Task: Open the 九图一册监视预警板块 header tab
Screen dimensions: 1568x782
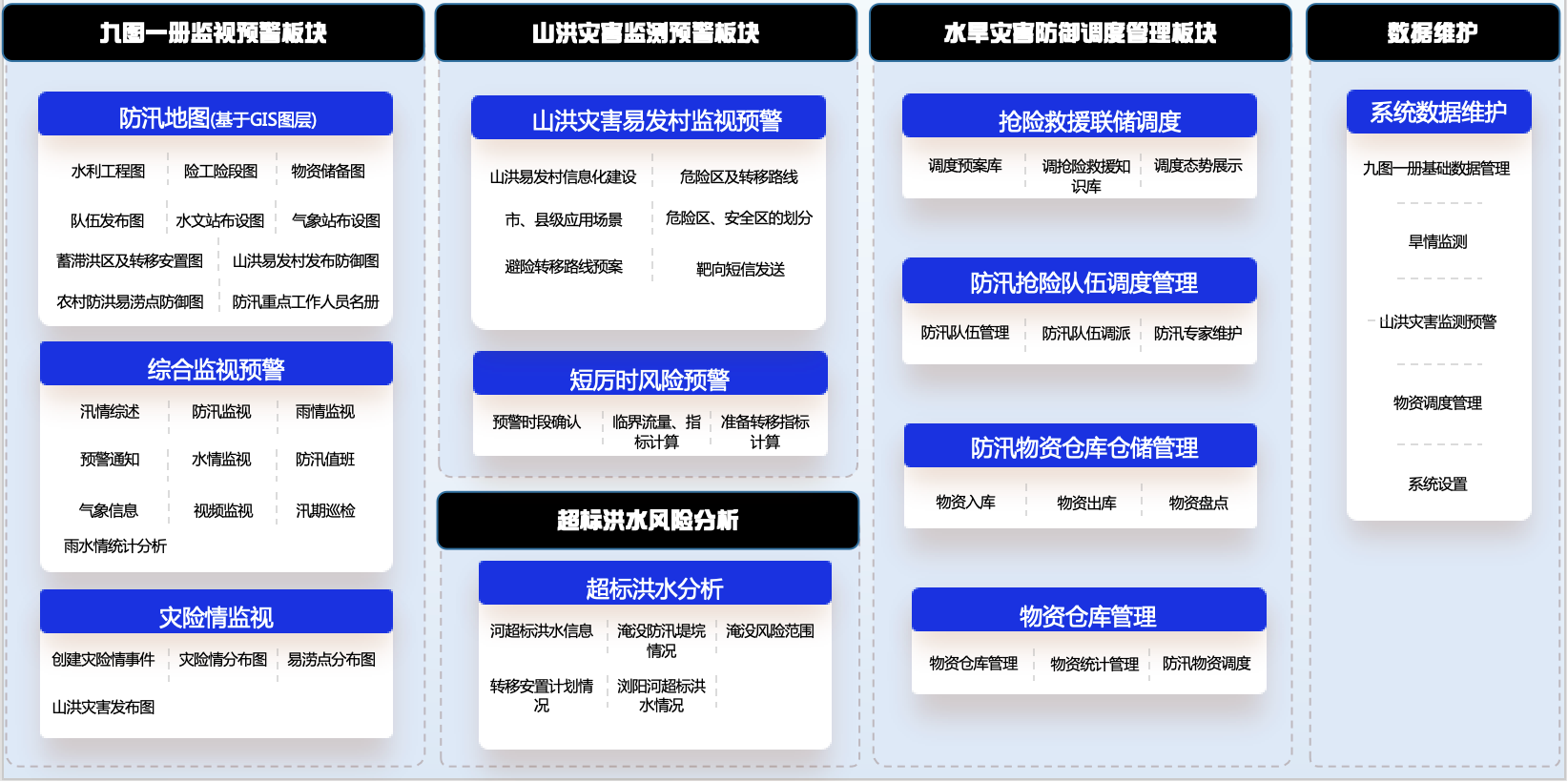Action: pos(214,33)
